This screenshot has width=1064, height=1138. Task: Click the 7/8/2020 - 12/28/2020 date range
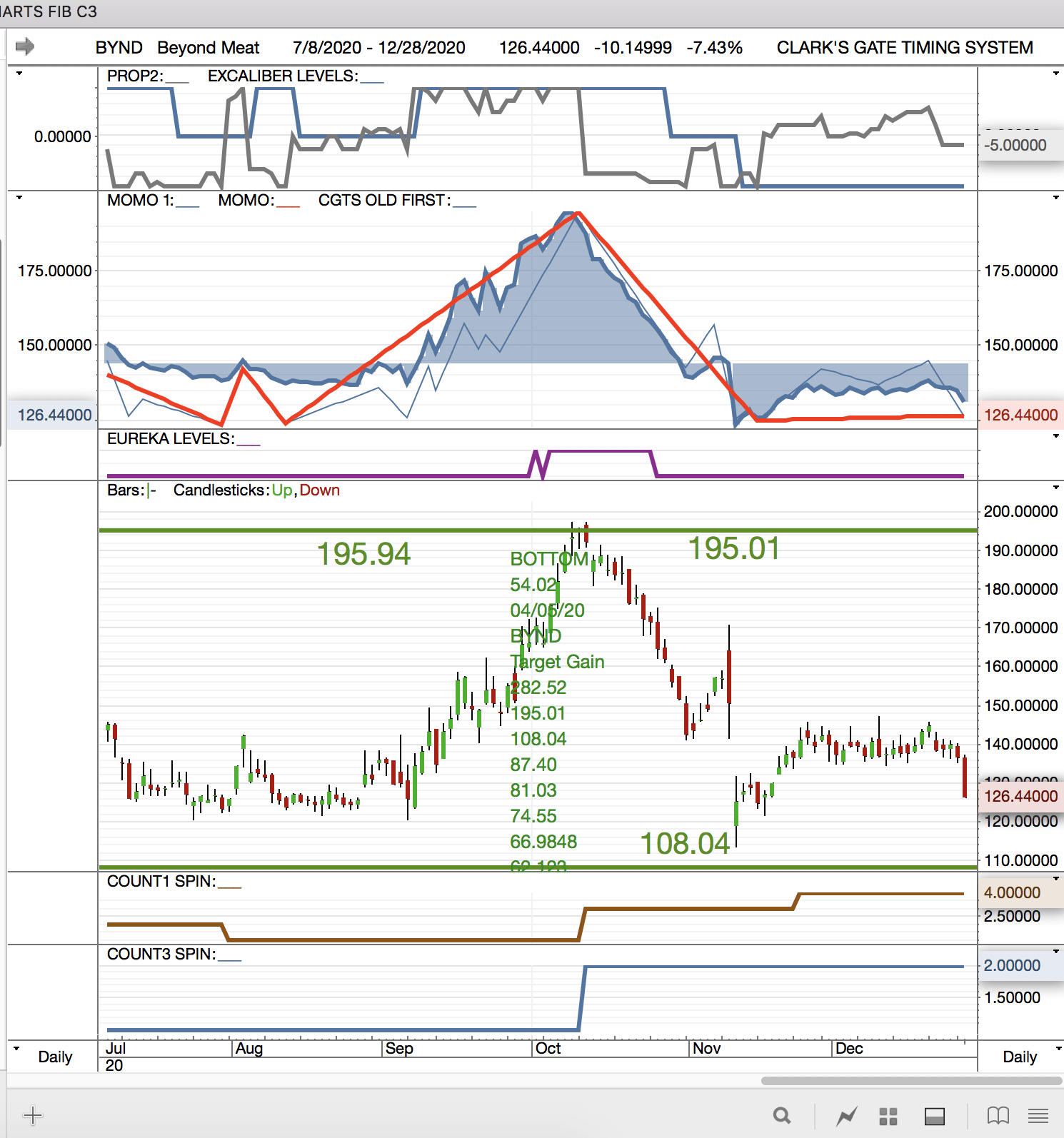pyautogui.click(x=379, y=48)
